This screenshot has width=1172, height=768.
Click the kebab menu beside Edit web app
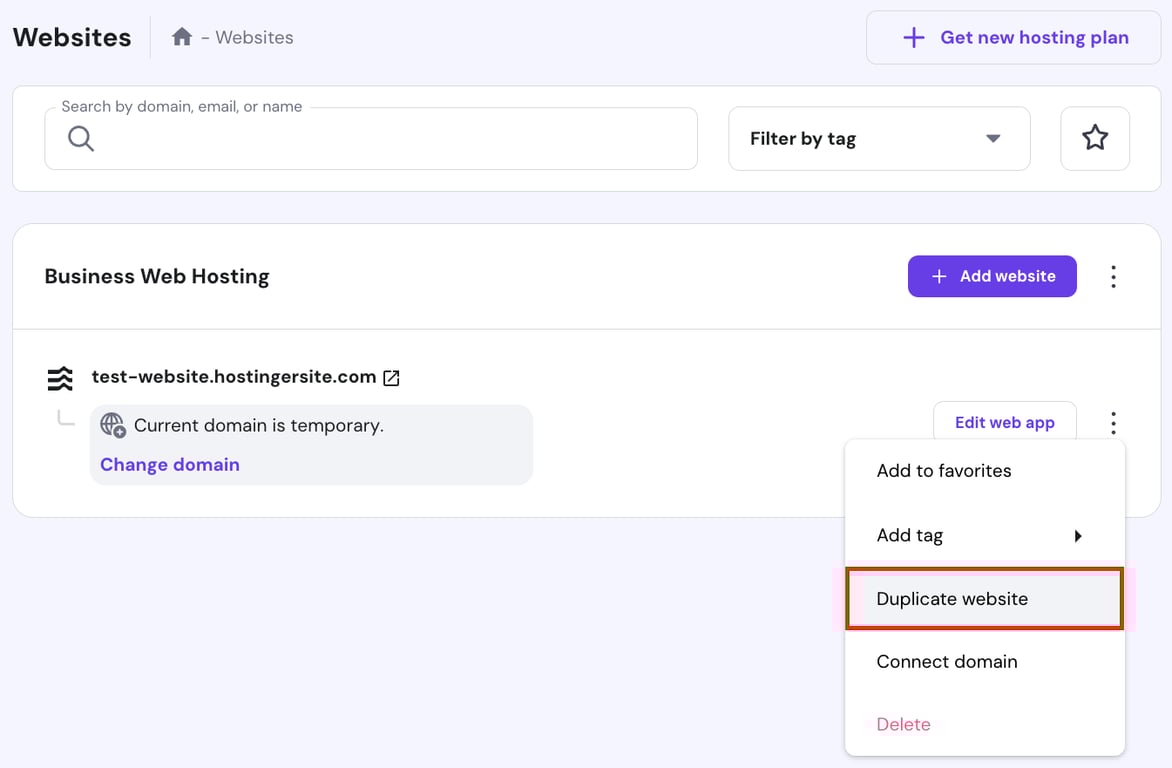[1113, 423]
